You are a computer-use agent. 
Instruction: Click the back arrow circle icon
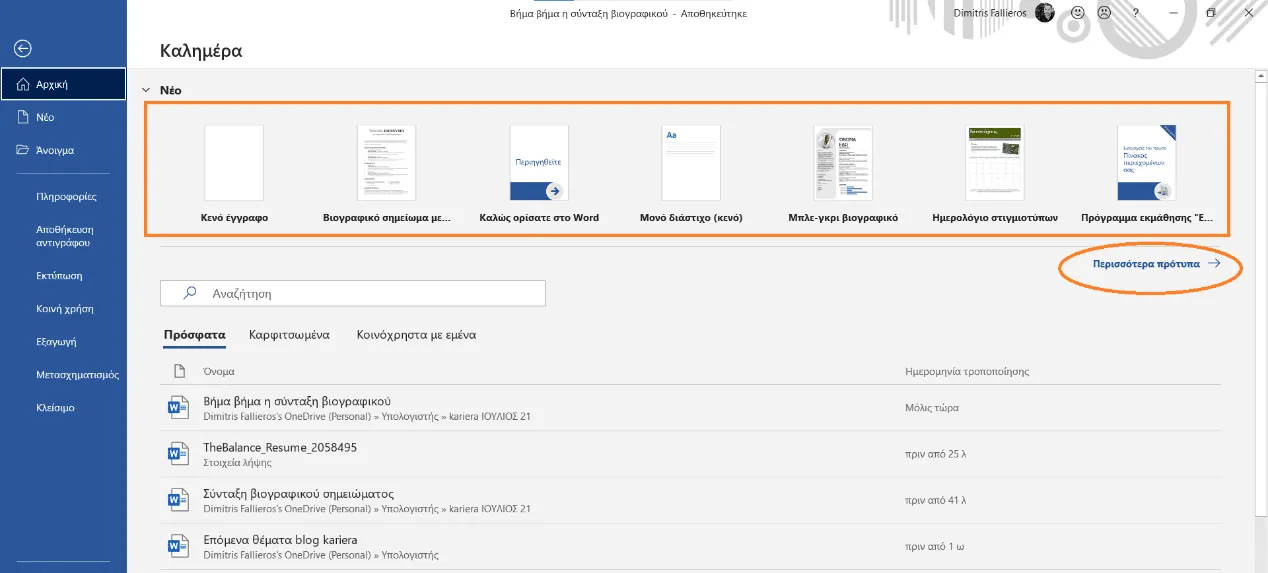[23, 48]
